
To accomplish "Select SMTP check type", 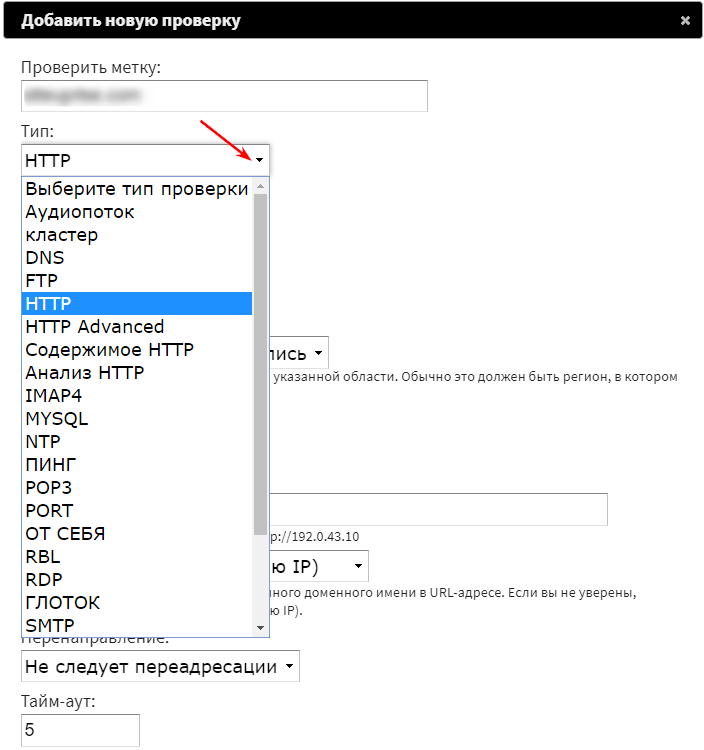I will tap(137, 625).
